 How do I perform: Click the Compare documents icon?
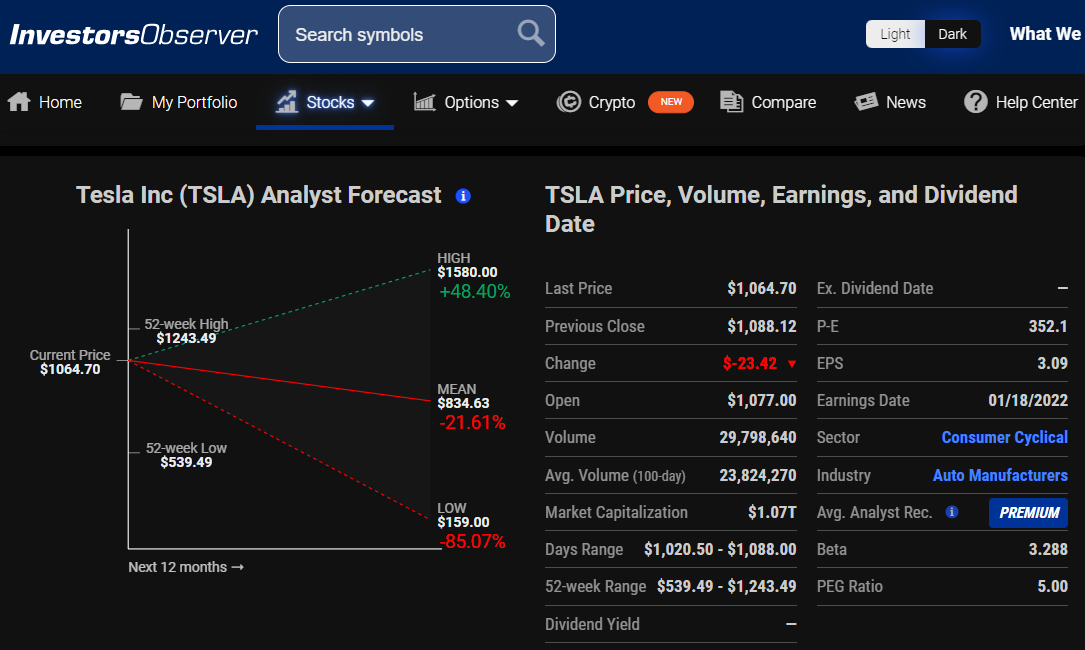click(x=731, y=102)
